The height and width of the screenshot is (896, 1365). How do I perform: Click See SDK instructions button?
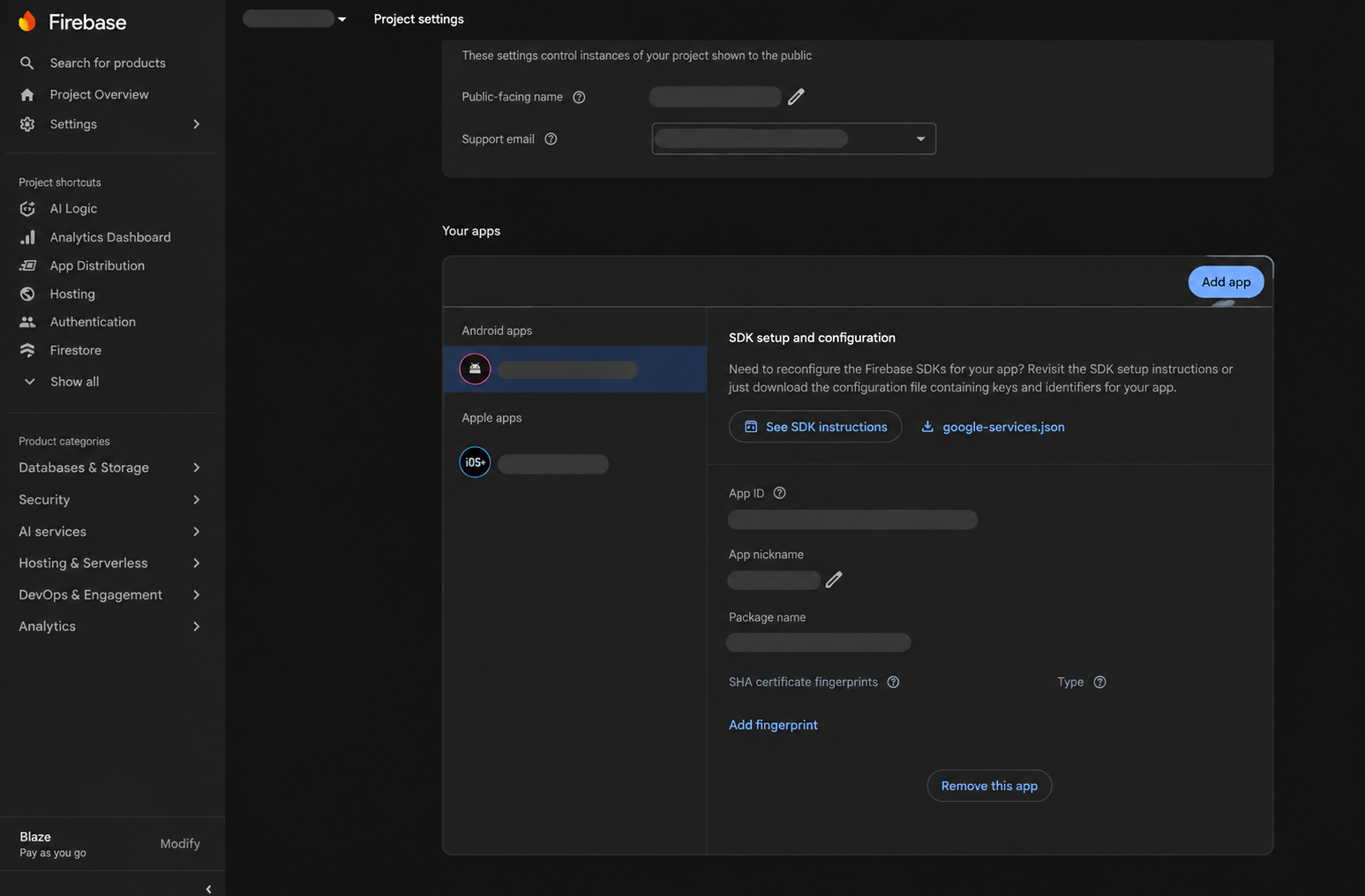coord(815,427)
